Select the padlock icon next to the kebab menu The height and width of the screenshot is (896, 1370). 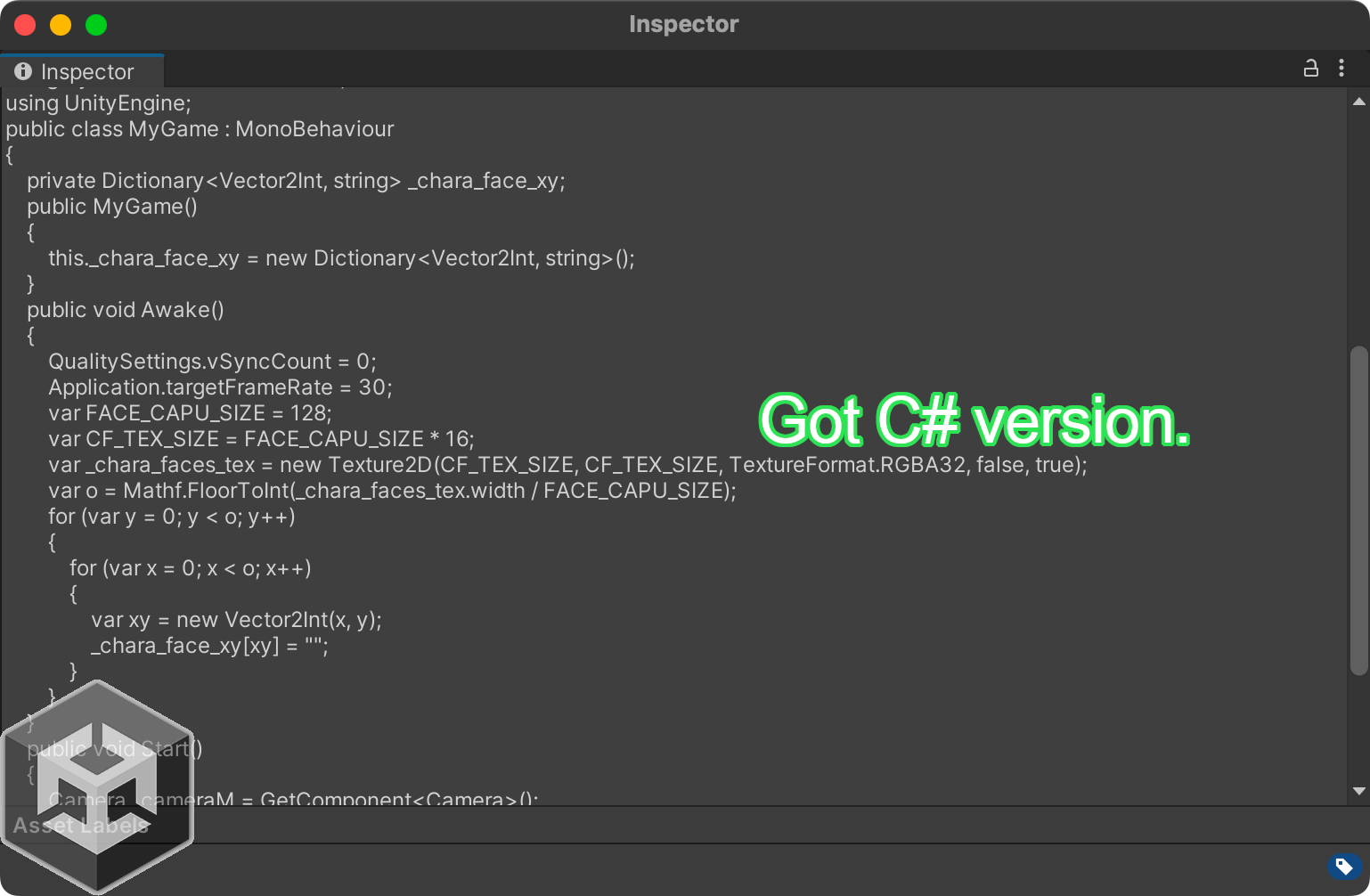(1310, 69)
